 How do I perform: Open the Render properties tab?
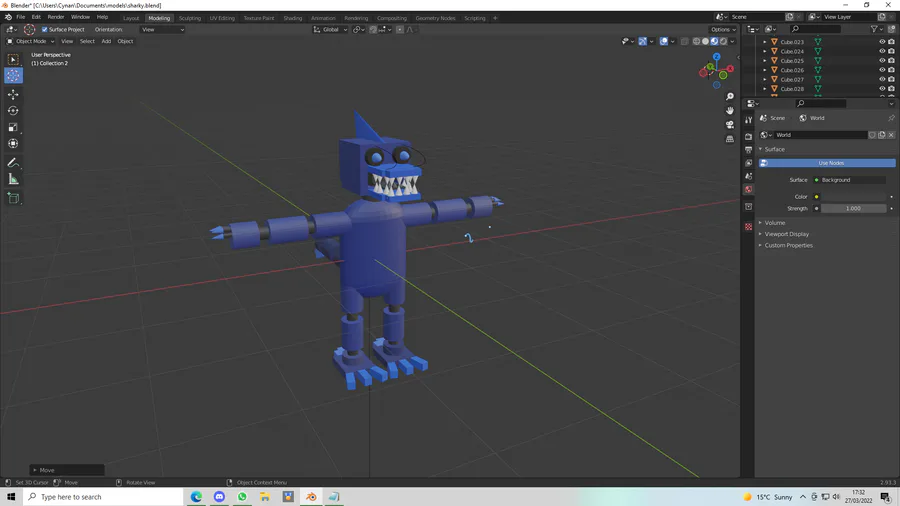tap(748, 137)
